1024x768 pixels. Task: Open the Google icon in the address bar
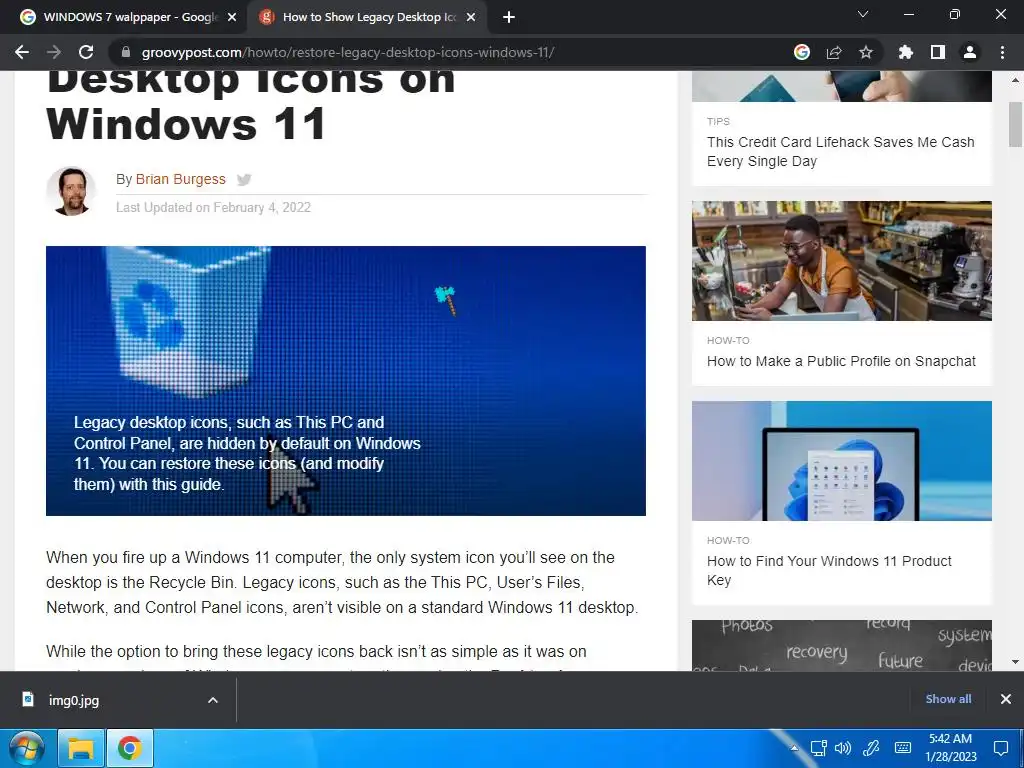[x=802, y=52]
